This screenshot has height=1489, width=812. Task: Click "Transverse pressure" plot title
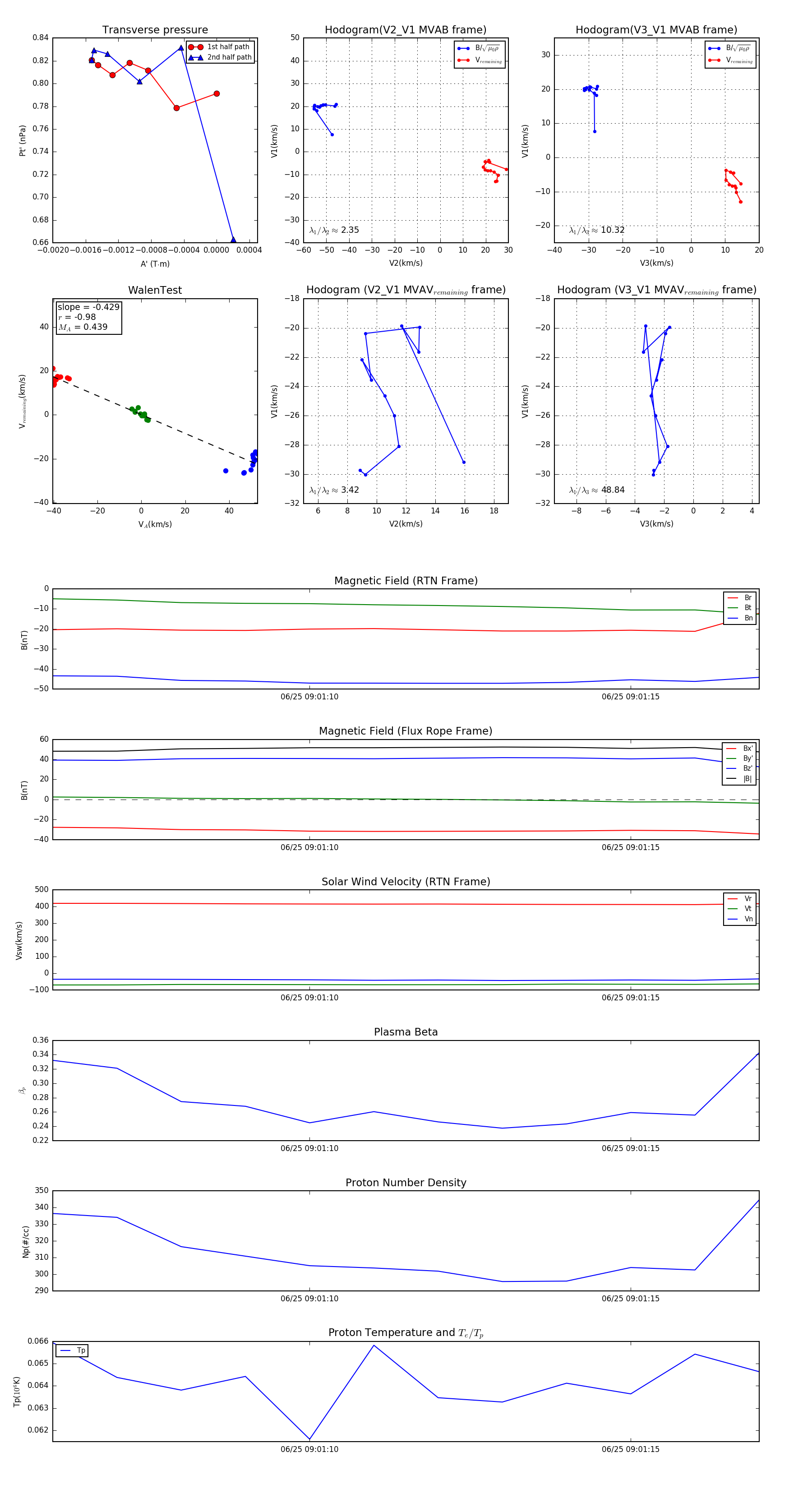click(x=155, y=30)
